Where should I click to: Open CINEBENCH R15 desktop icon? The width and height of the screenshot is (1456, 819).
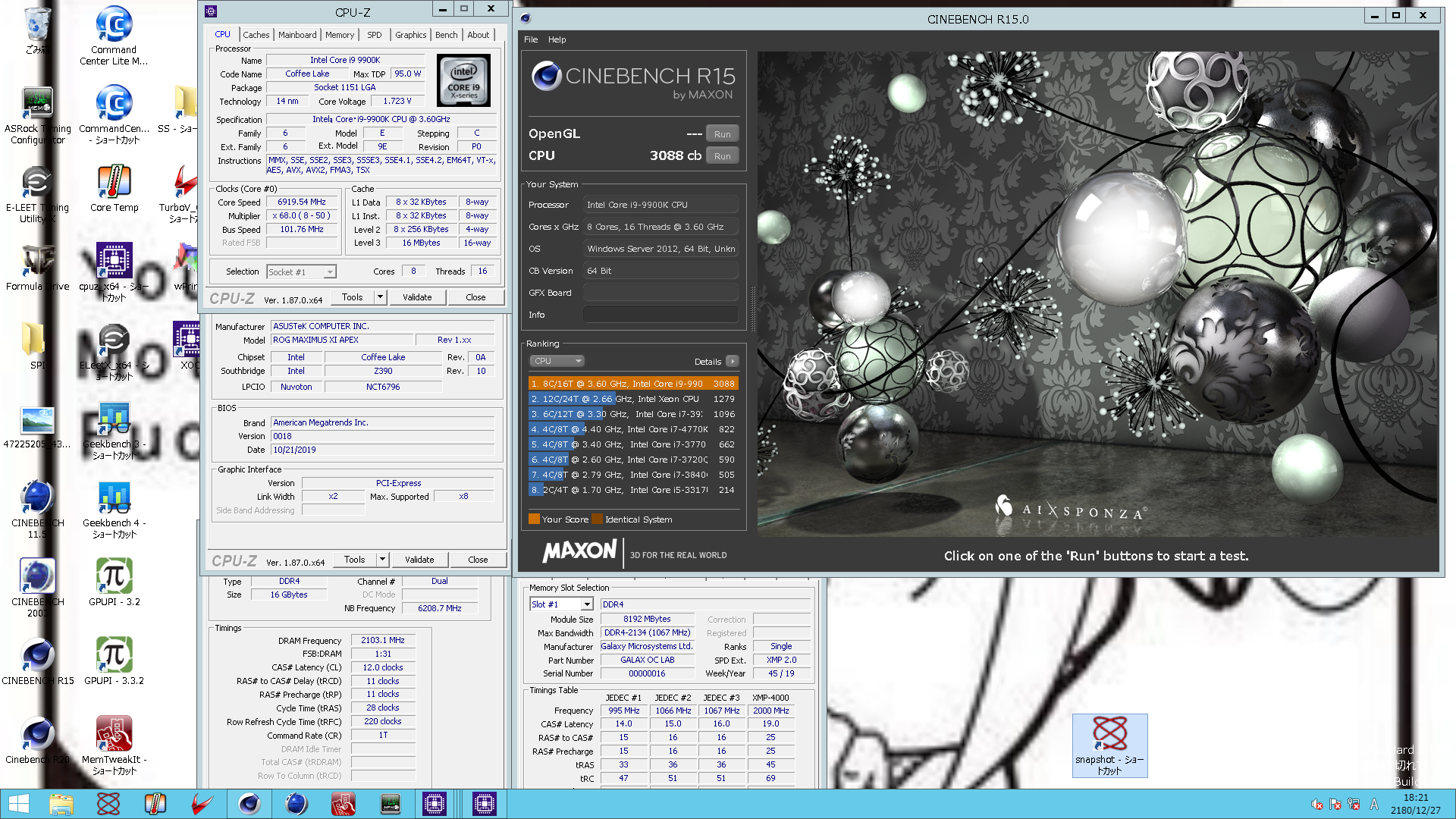click(x=37, y=661)
